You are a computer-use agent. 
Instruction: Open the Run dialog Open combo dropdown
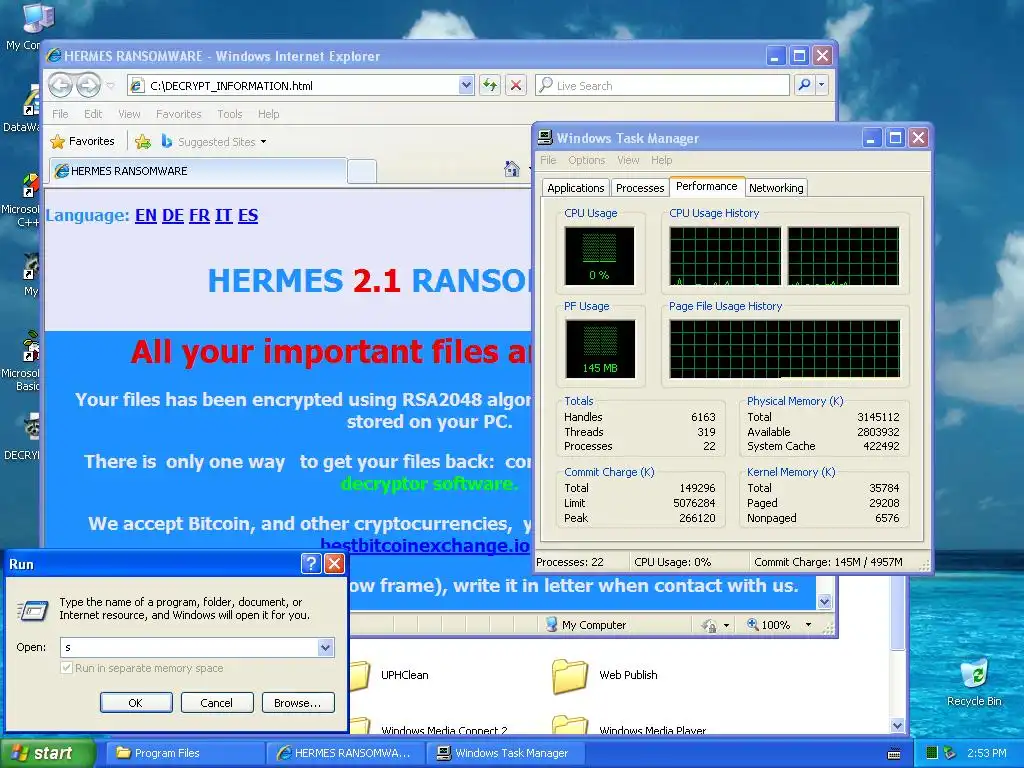[325, 647]
